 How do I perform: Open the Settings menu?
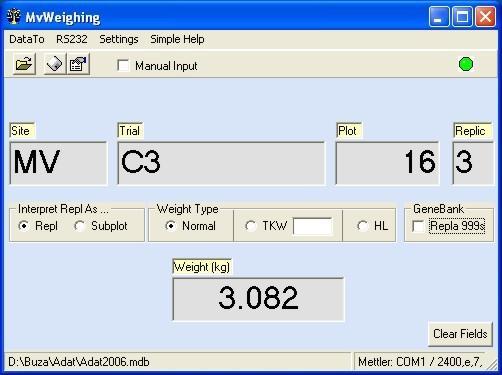(x=119, y=39)
